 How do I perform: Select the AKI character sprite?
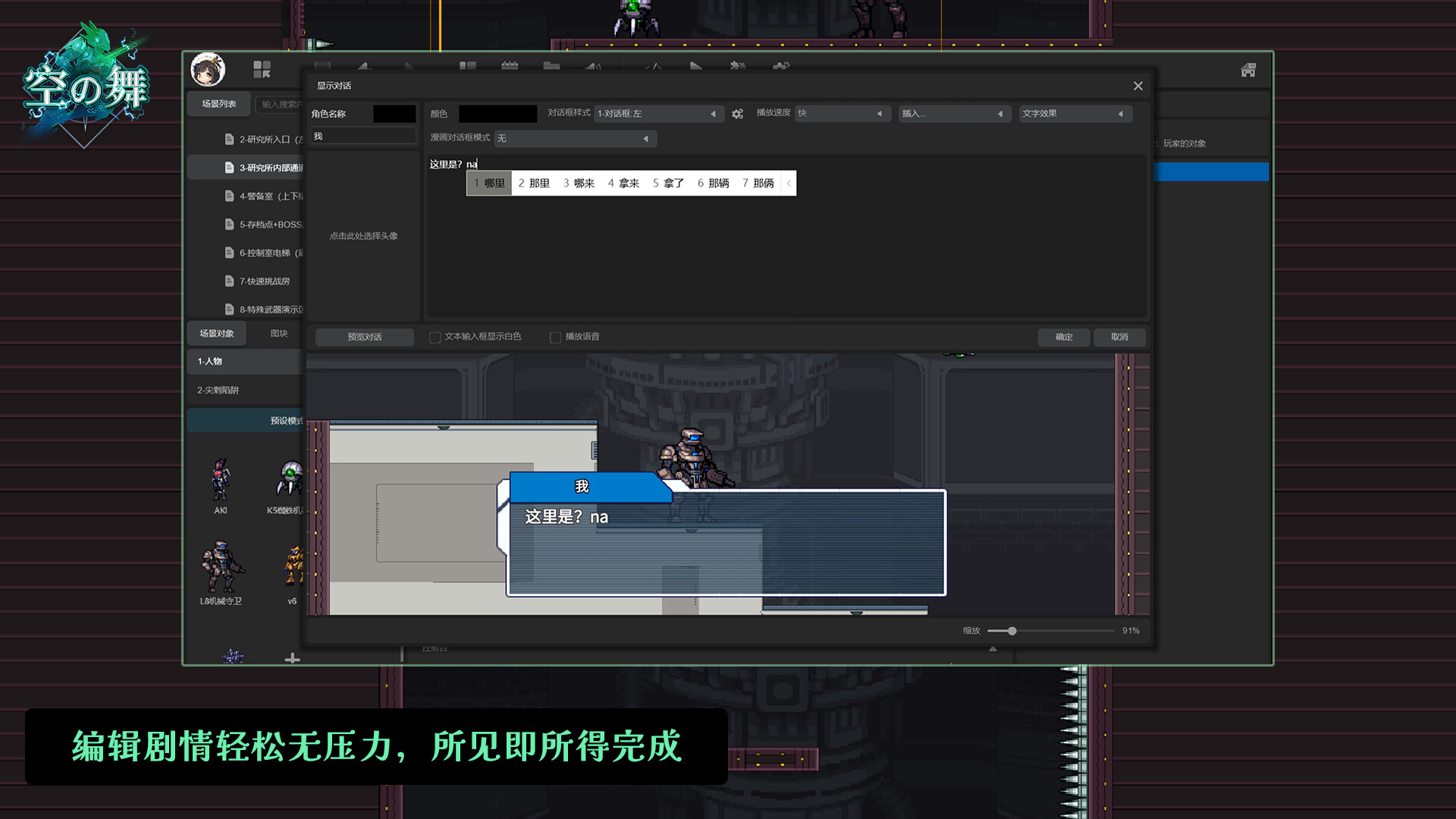pyautogui.click(x=220, y=481)
